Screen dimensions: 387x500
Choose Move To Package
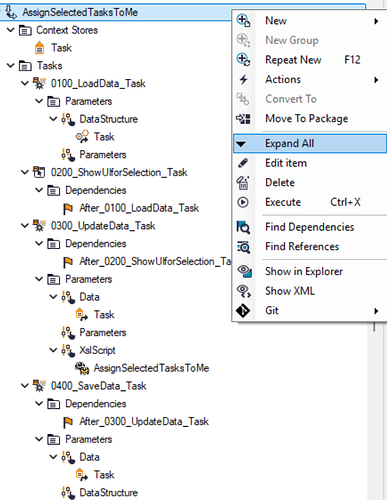pyautogui.click(x=310, y=118)
